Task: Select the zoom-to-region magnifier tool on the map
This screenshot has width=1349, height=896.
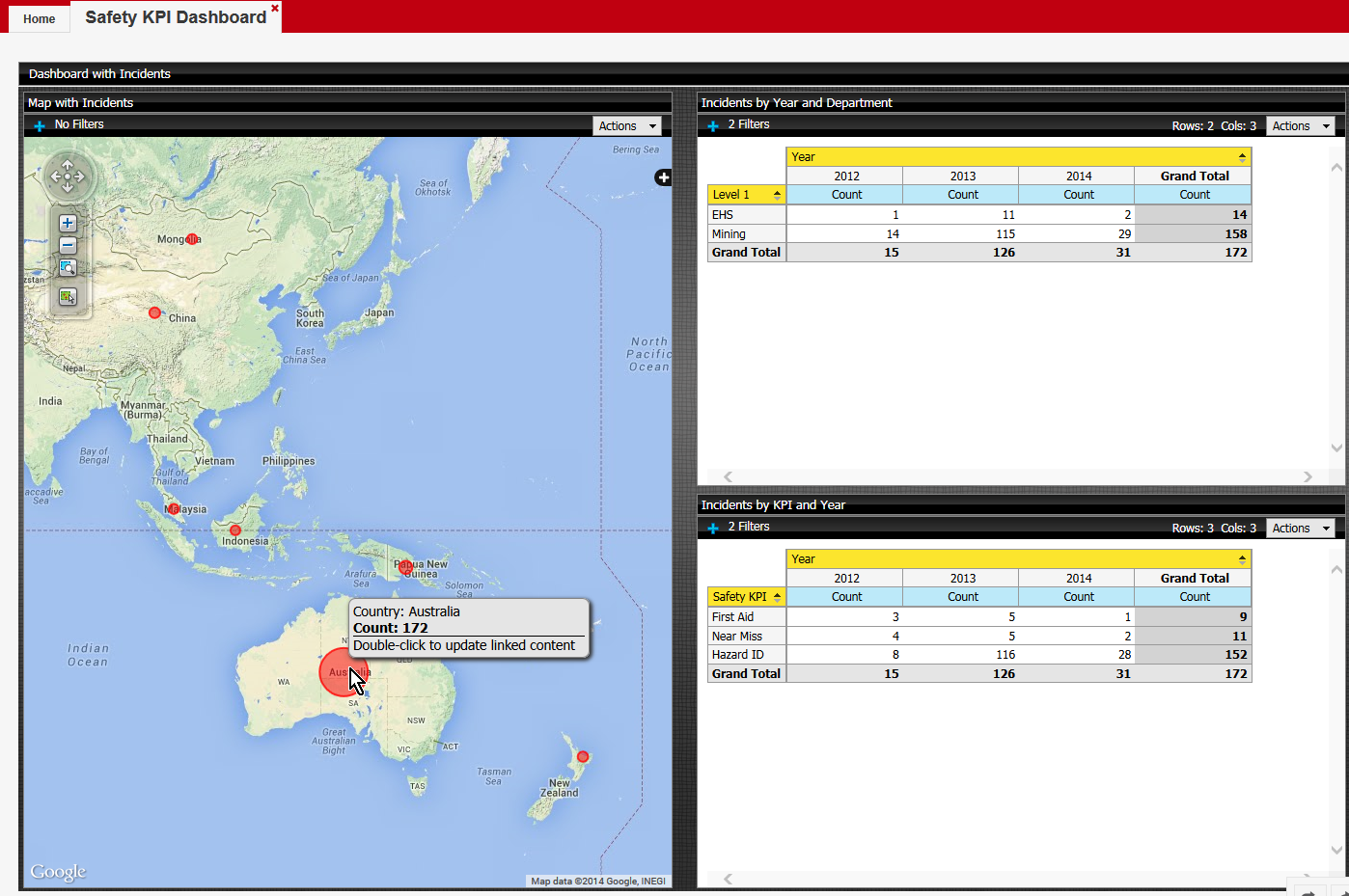Action: (x=68, y=268)
